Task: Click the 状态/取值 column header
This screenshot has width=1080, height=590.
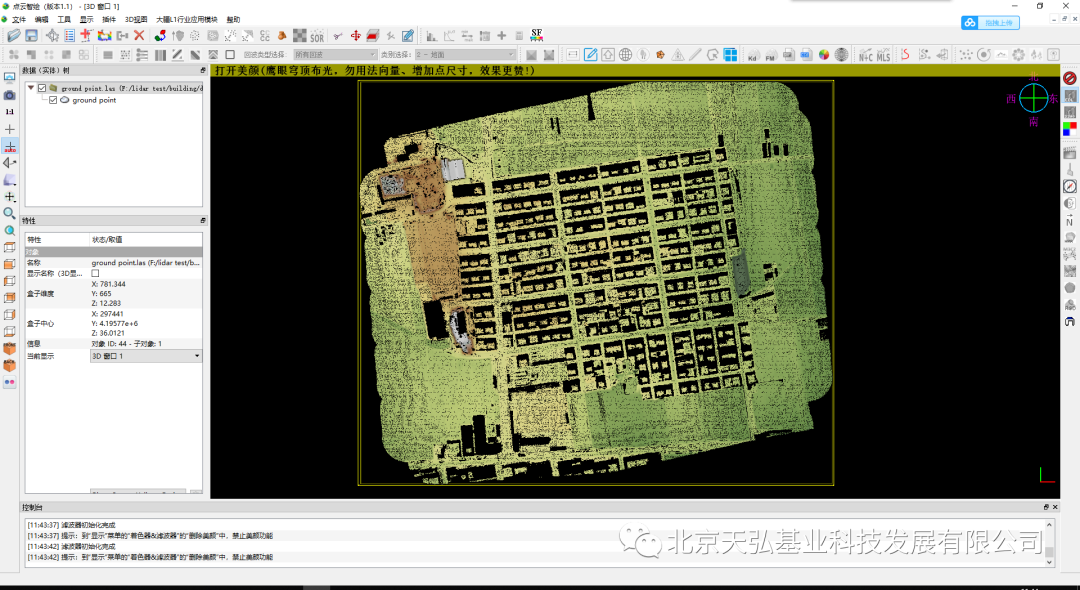Action: [107, 240]
